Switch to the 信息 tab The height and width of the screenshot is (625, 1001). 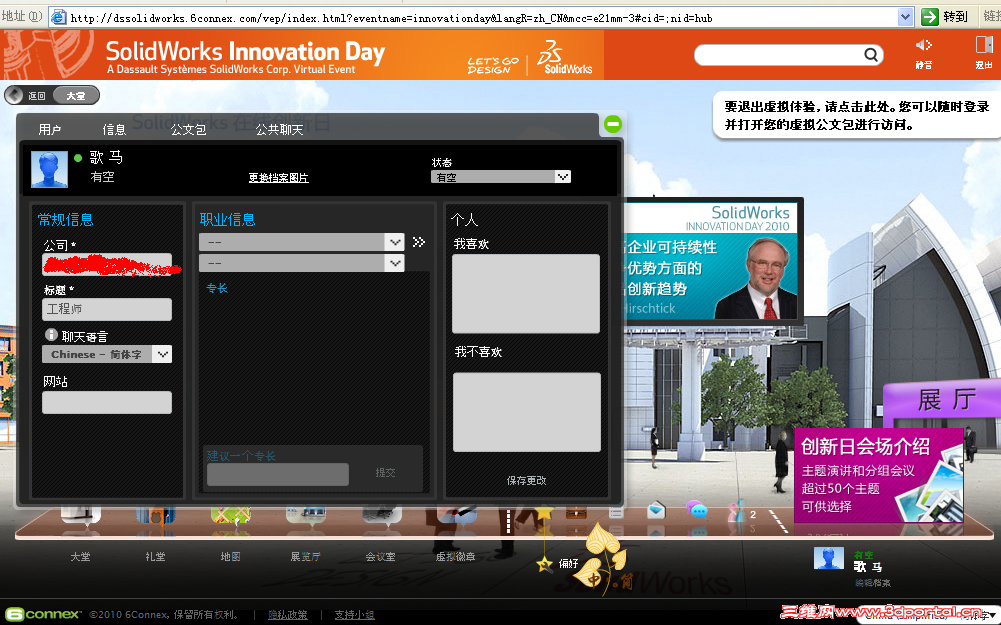click(114, 130)
